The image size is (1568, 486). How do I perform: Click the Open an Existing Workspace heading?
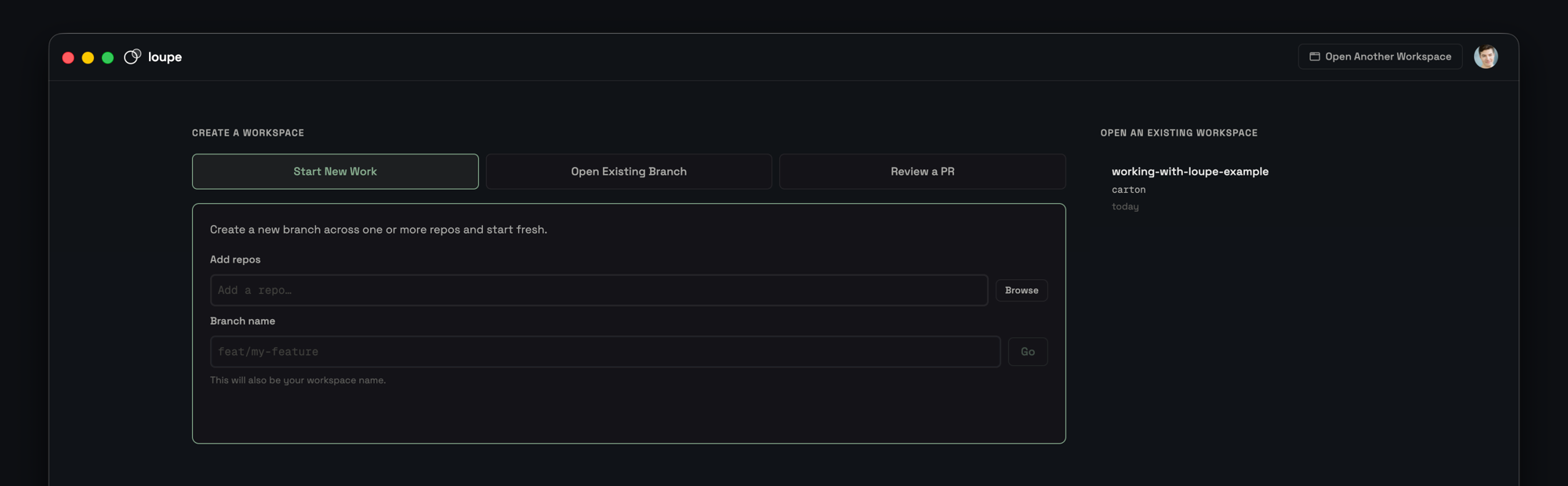[1178, 132]
